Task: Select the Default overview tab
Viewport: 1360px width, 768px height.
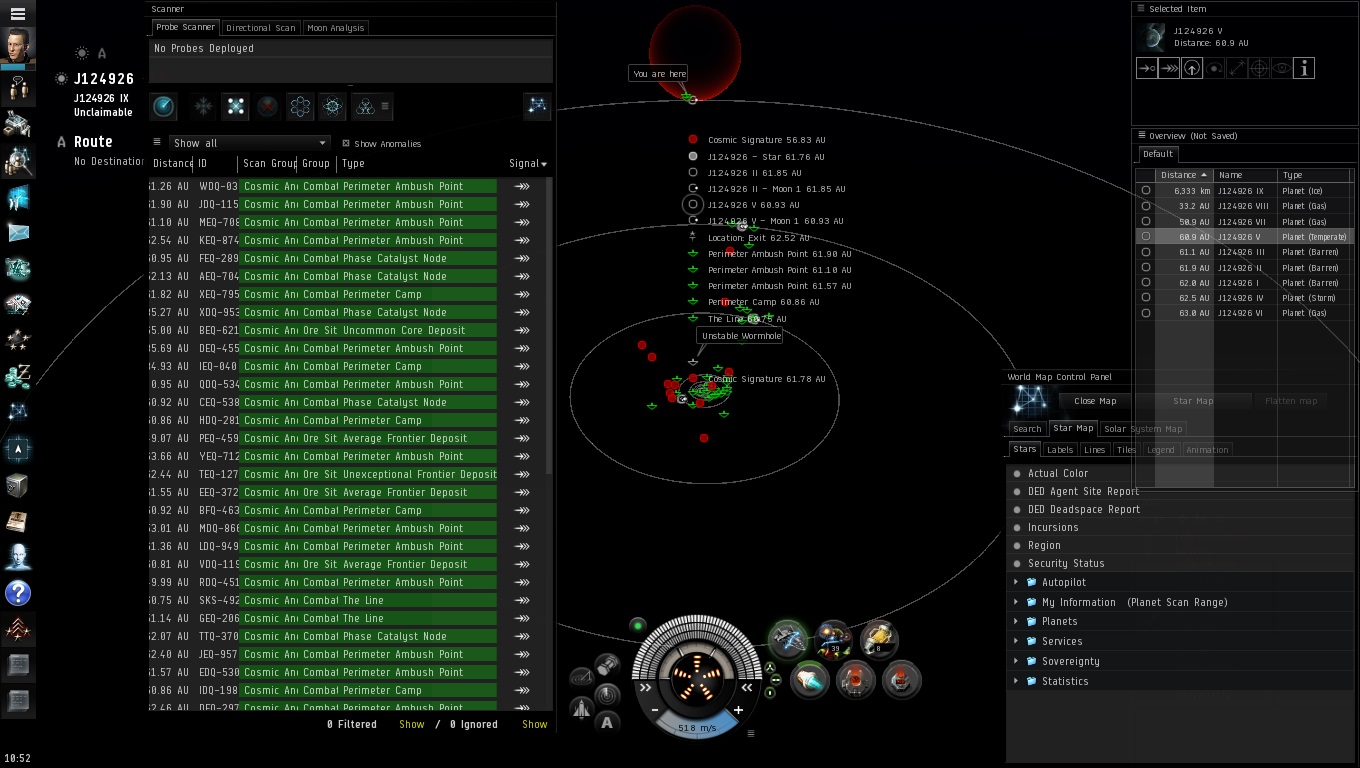Action: pyautogui.click(x=1158, y=154)
